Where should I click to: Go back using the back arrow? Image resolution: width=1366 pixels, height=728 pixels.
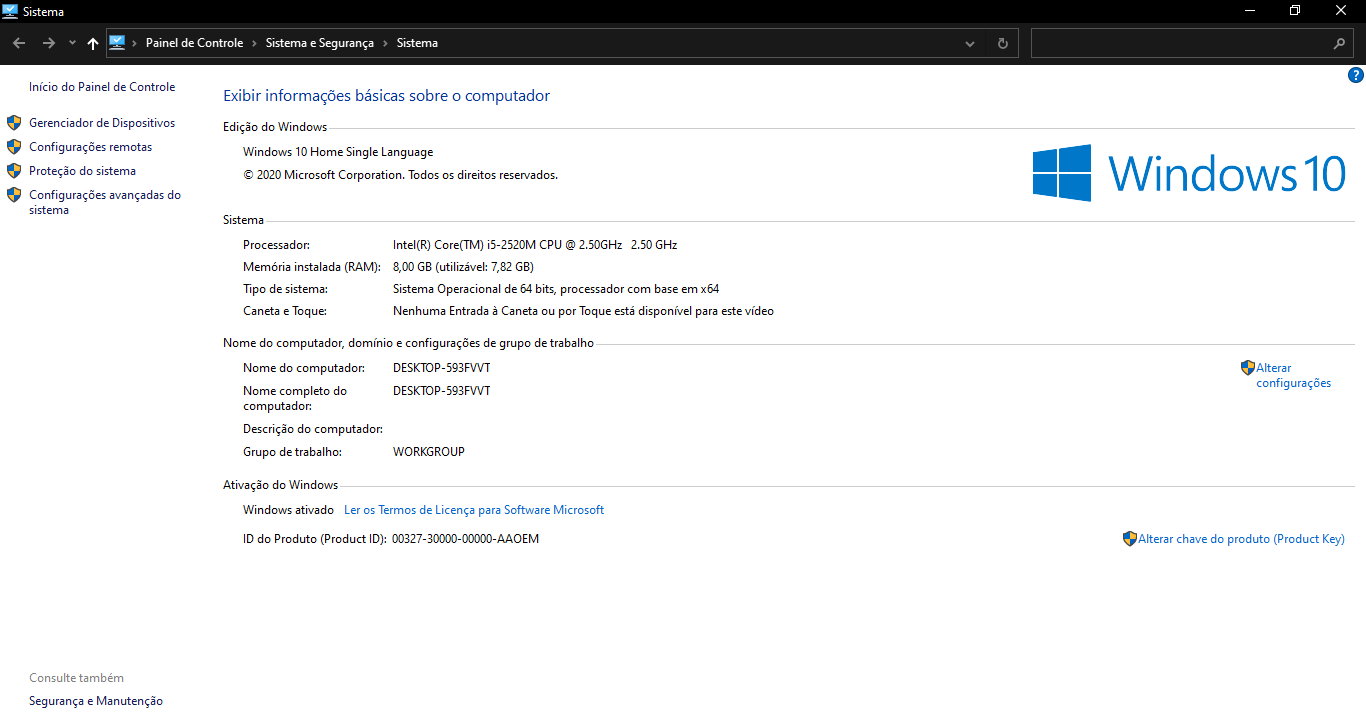pos(19,43)
